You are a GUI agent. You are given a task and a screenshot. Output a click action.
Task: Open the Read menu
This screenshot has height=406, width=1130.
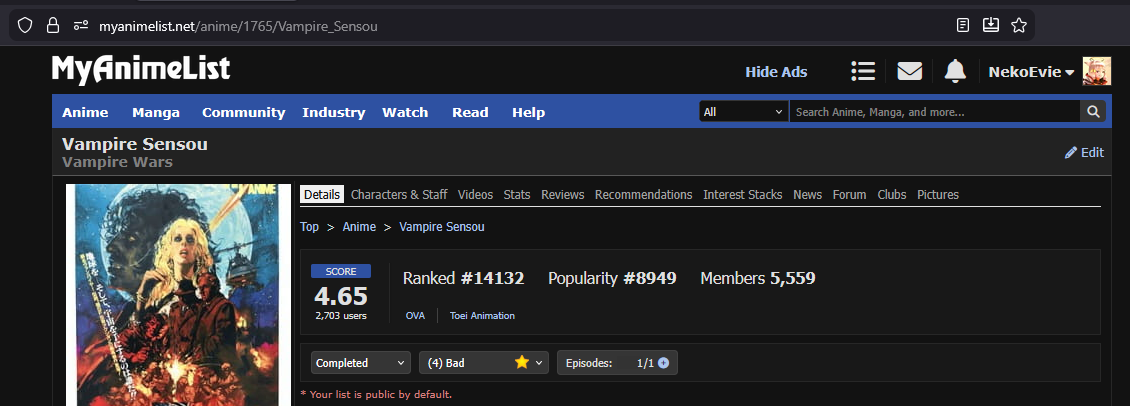470,112
